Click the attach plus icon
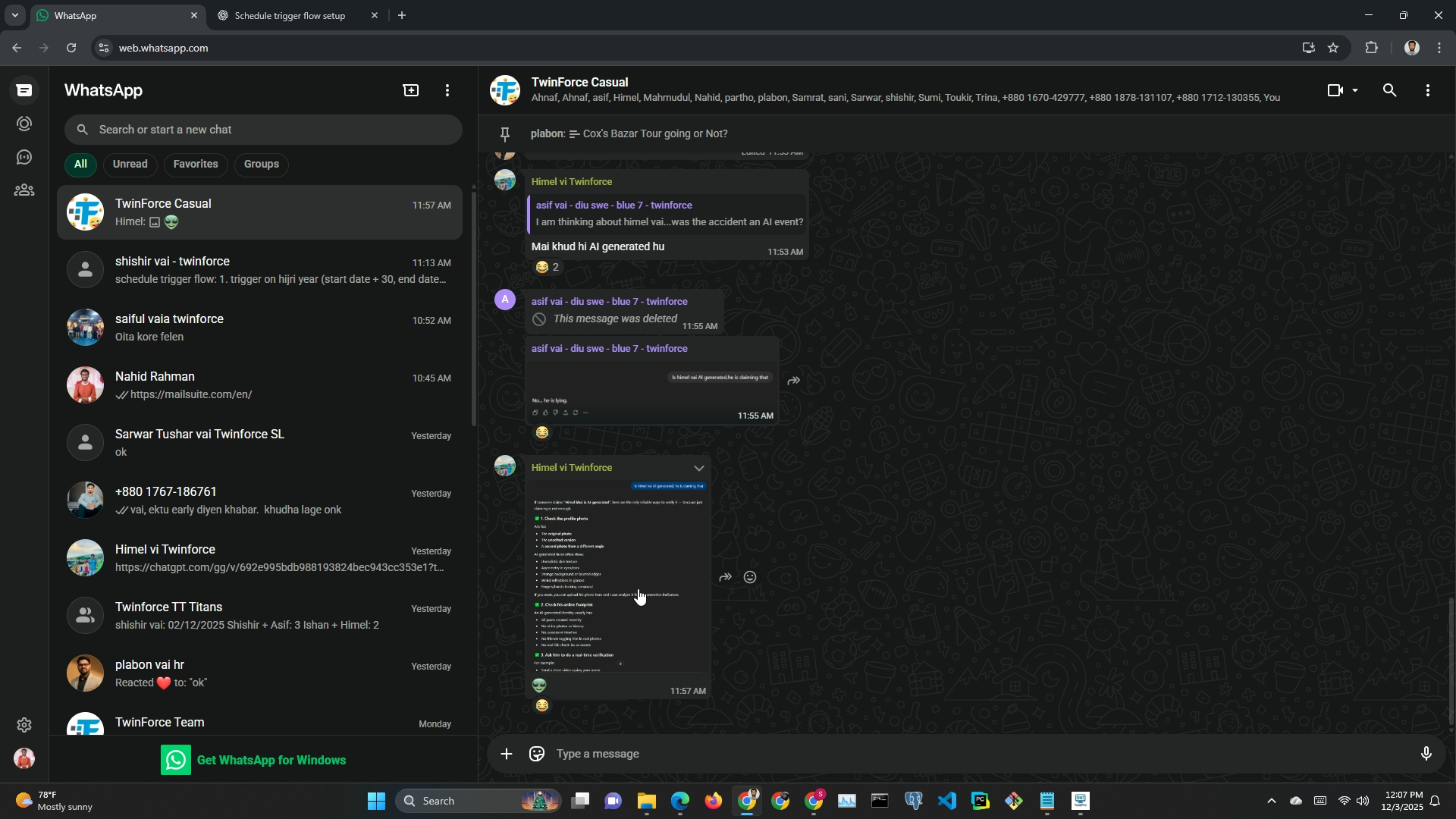 click(507, 754)
